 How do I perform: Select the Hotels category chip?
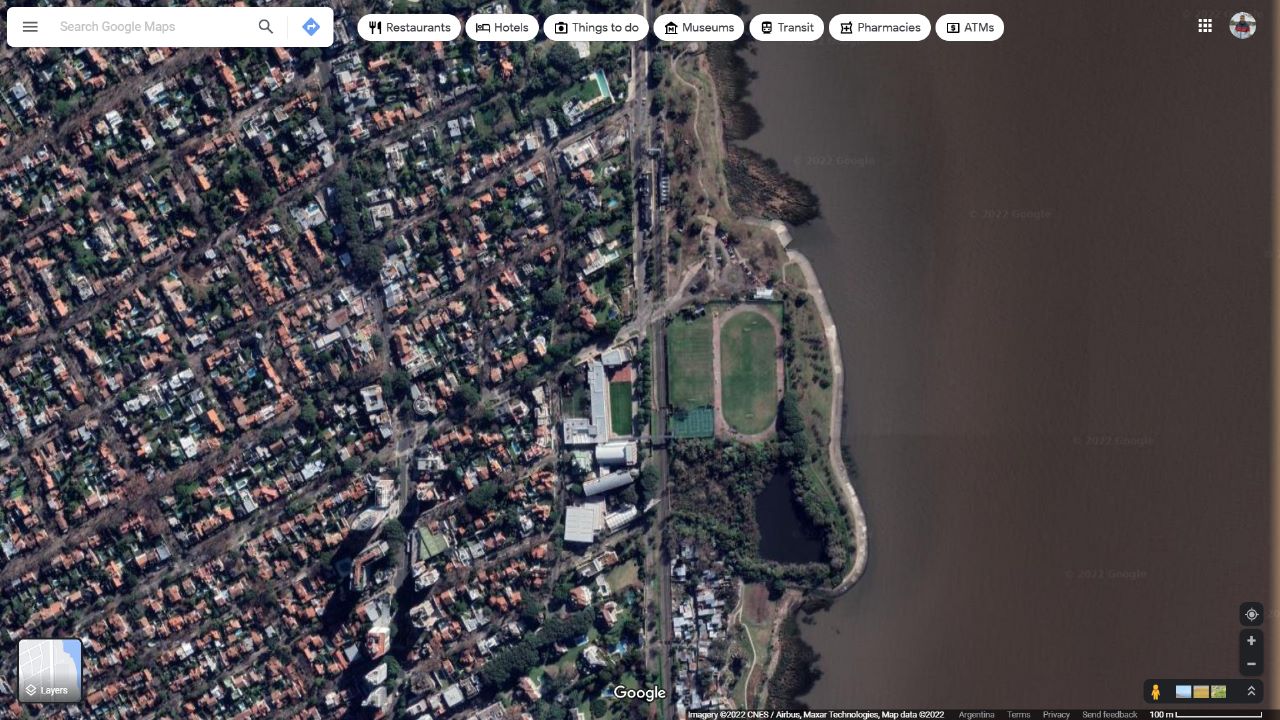(x=502, y=28)
